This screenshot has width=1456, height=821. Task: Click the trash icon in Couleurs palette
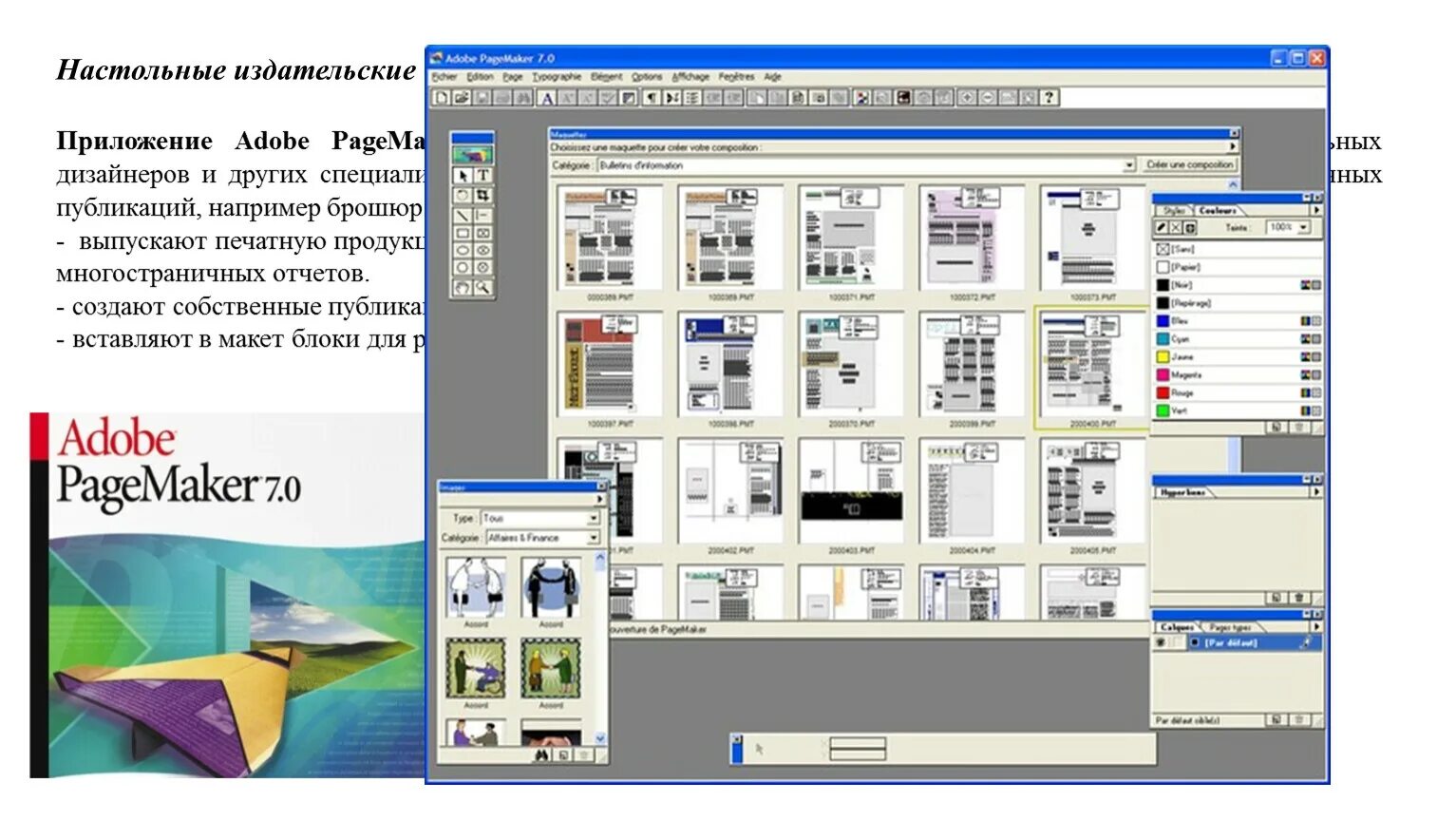1299,428
